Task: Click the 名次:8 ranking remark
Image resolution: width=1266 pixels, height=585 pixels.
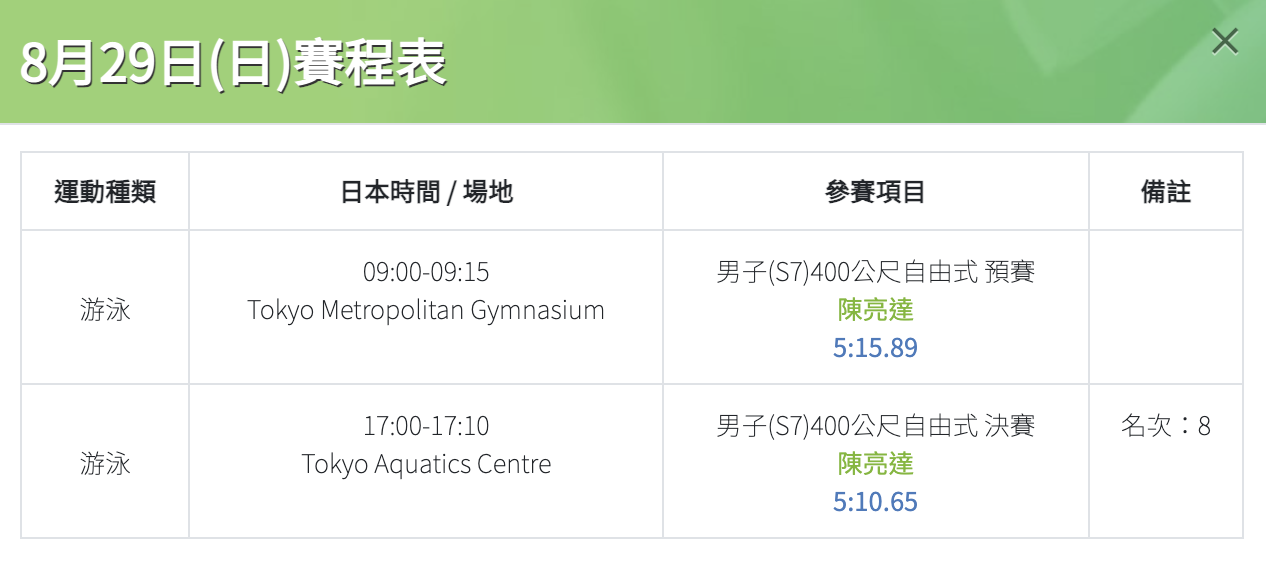Action: coord(1166,426)
